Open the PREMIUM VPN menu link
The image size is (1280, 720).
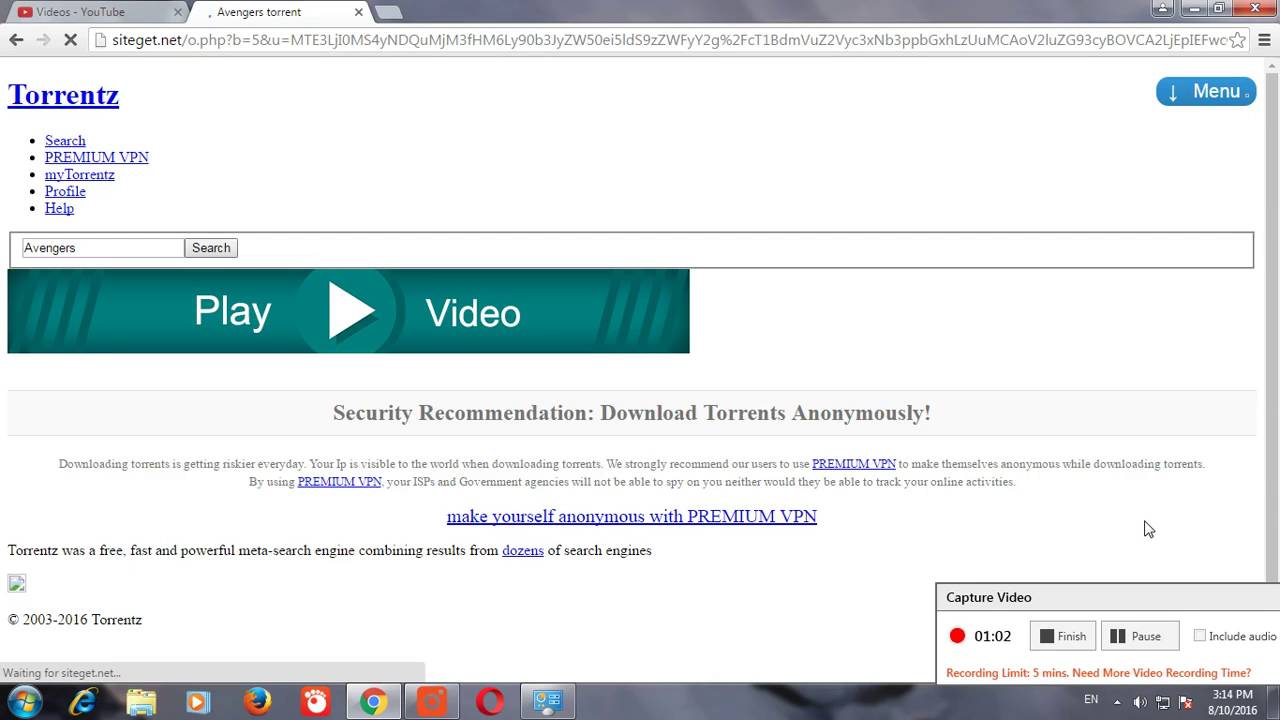[x=96, y=157]
